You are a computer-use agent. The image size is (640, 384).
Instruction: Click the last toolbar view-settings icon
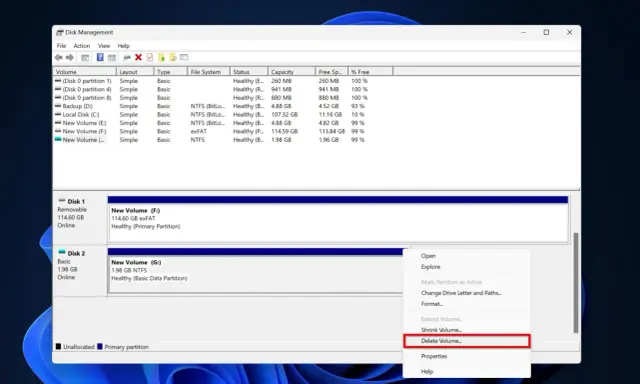(x=184, y=58)
